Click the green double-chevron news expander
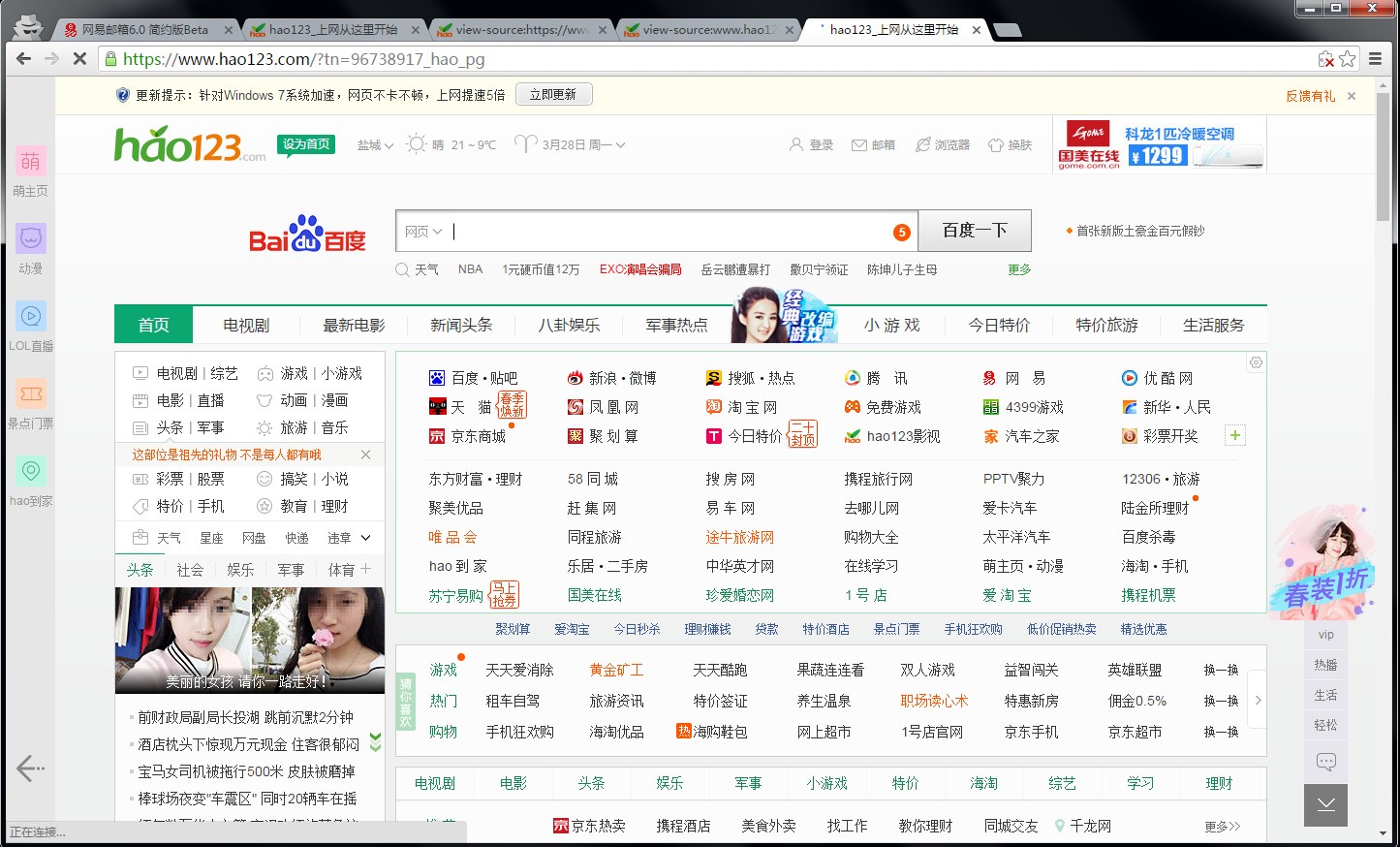Screen dimensions: 1400x847 click(375, 743)
